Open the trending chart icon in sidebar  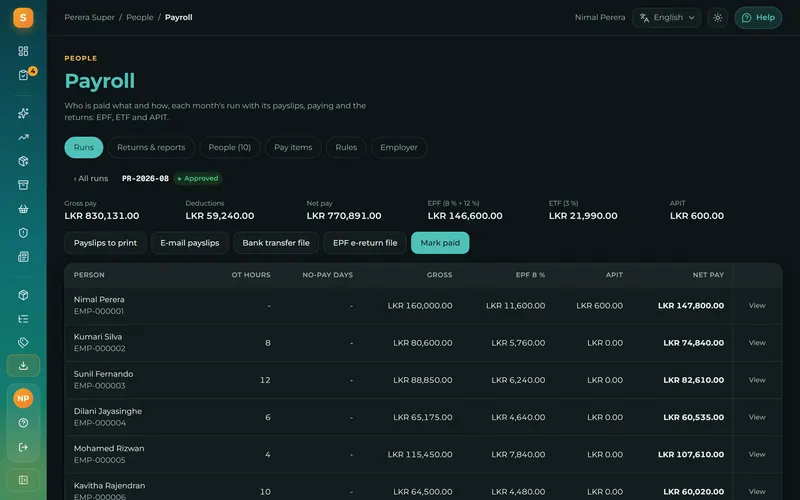click(23, 137)
